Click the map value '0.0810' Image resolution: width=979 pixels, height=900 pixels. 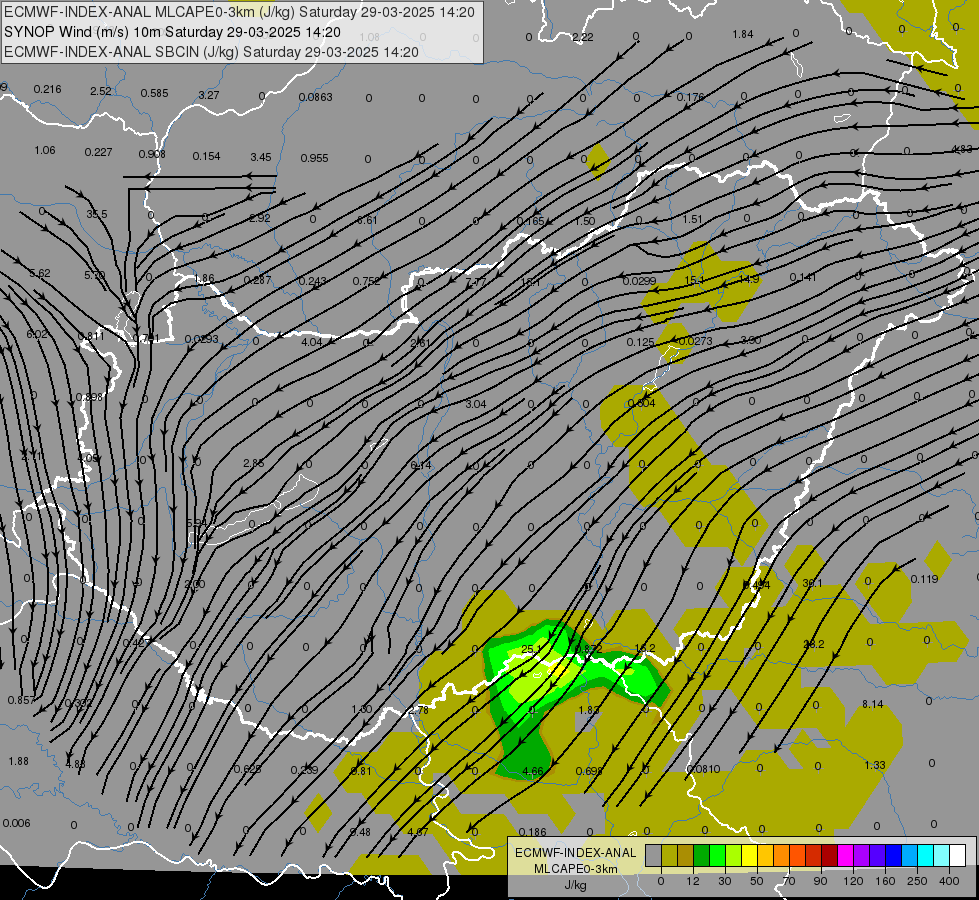(x=703, y=769)
